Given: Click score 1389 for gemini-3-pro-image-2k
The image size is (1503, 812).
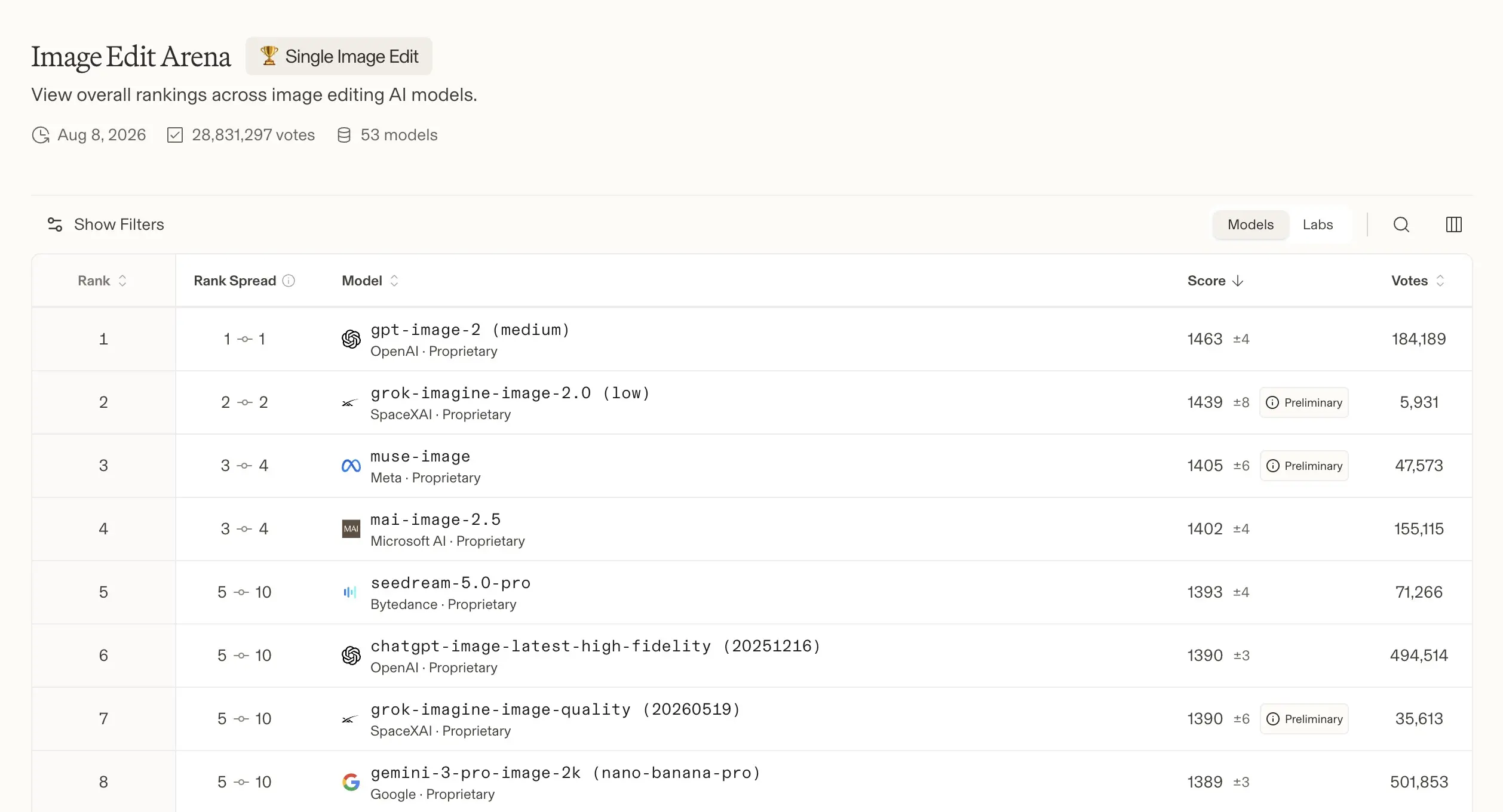Looking at the screenshot, I should 1205,782.
